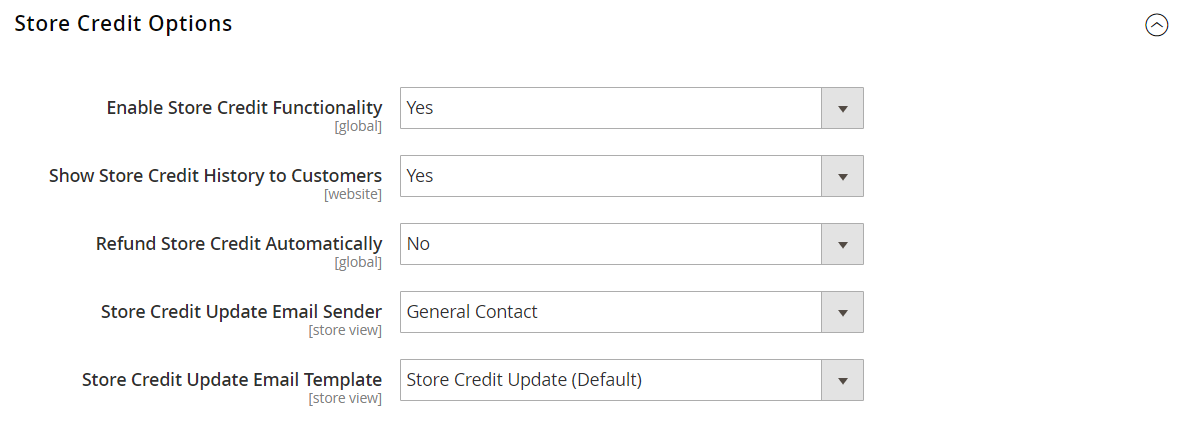Image resolution: width=1183 pixels, height=421 pixels.
Task: Click the [website] scope label
Action: click(352, 194)
